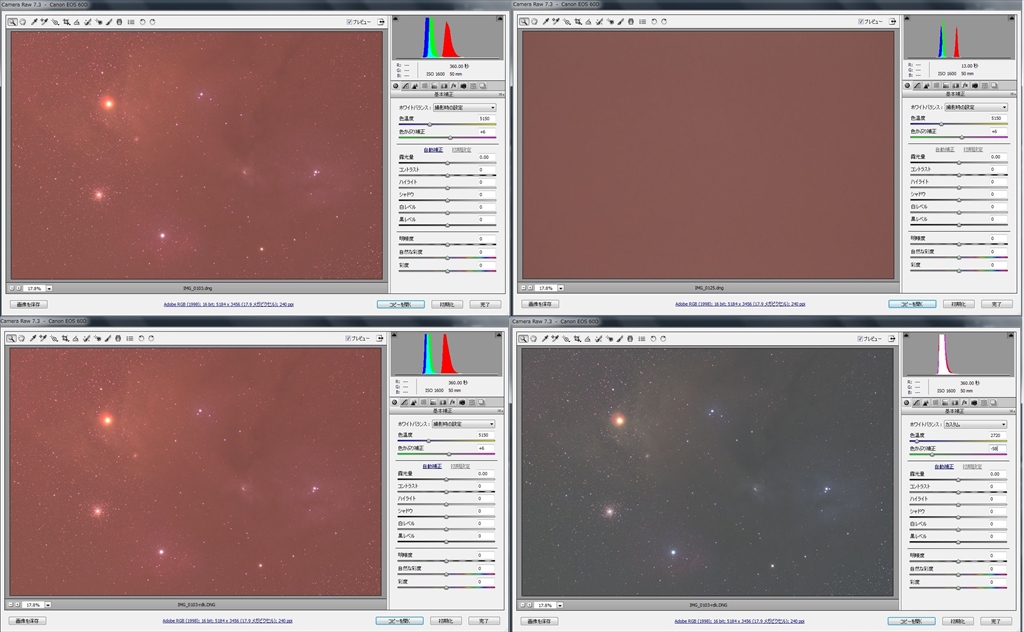The width and height of the screenshot is (1024, 632).
Task: Click 色かぶり補正 slider handle in gray IMG_0103-rdk window
Action: tap(931, 454)
